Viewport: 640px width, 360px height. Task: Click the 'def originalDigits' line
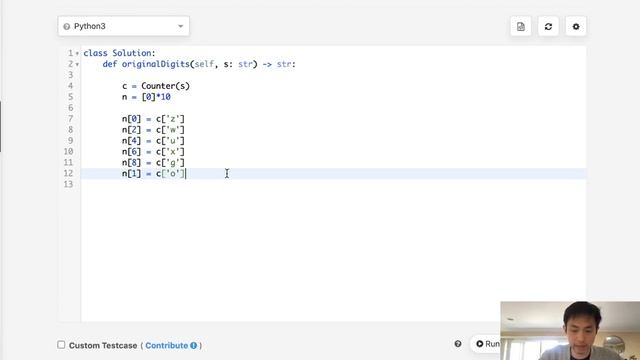199,64
